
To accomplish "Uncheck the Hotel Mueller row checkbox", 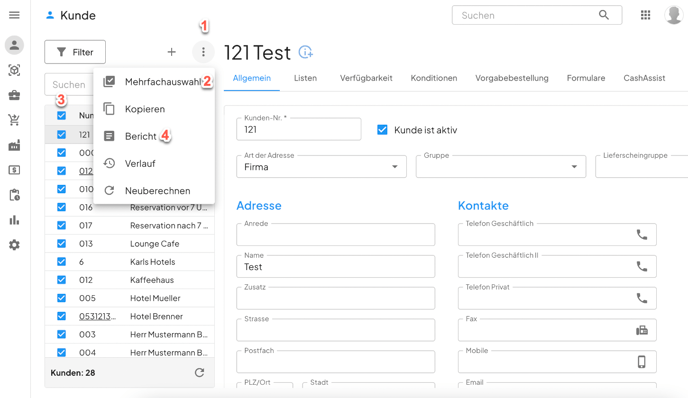I will pos(61,298).
